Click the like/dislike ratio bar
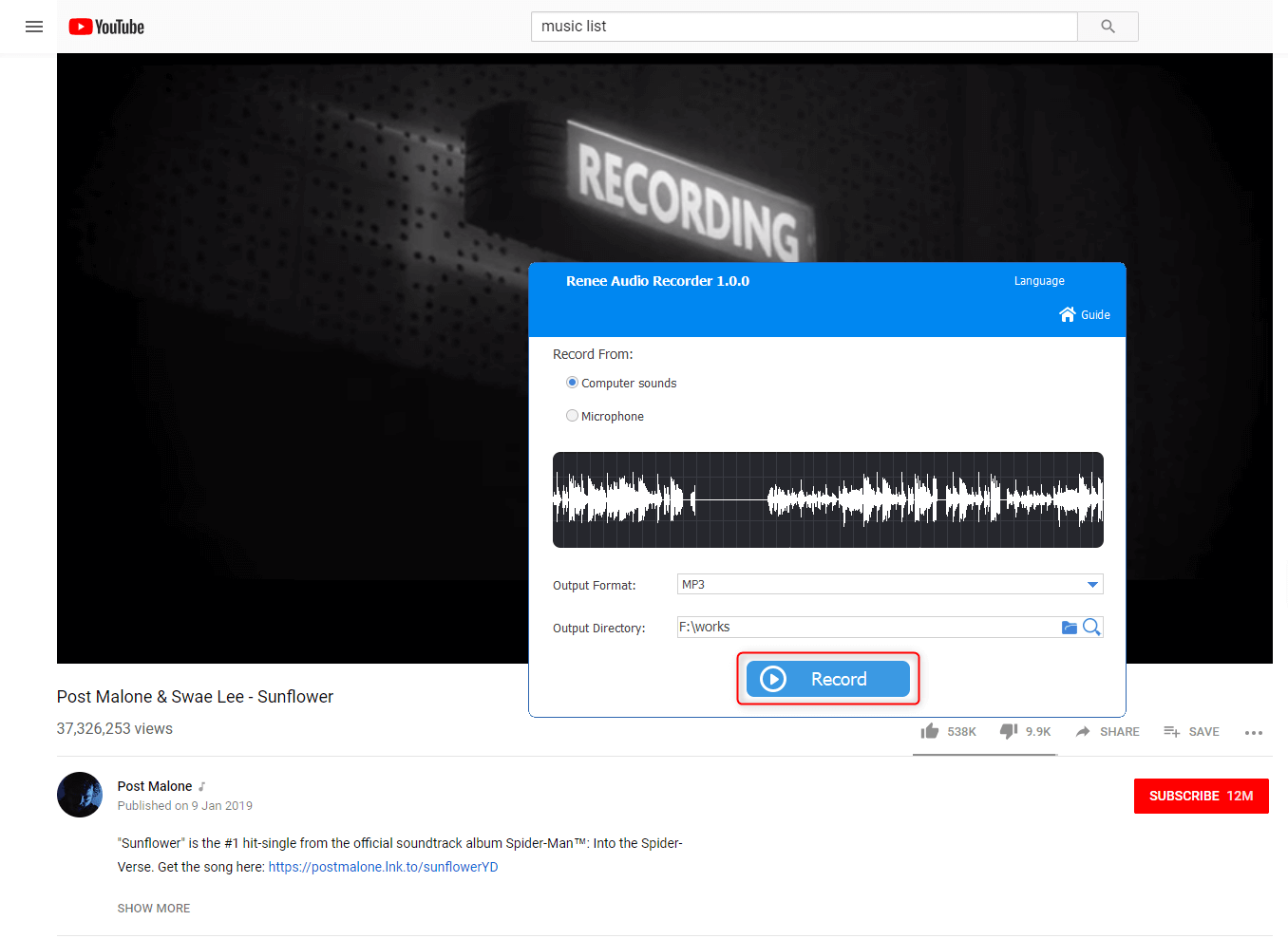Screen dimensions: 1288x939 (x=985, y=755)
